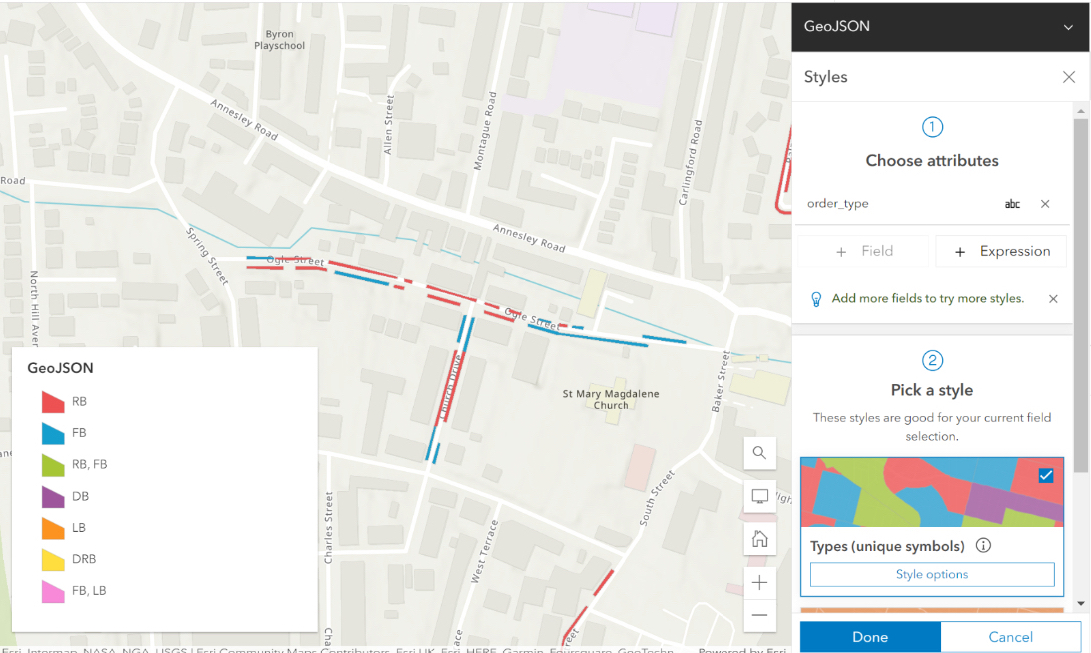Zoom out using the minus icon
The width and height of the screenshot is (1091, 653).
coord(759,618)
